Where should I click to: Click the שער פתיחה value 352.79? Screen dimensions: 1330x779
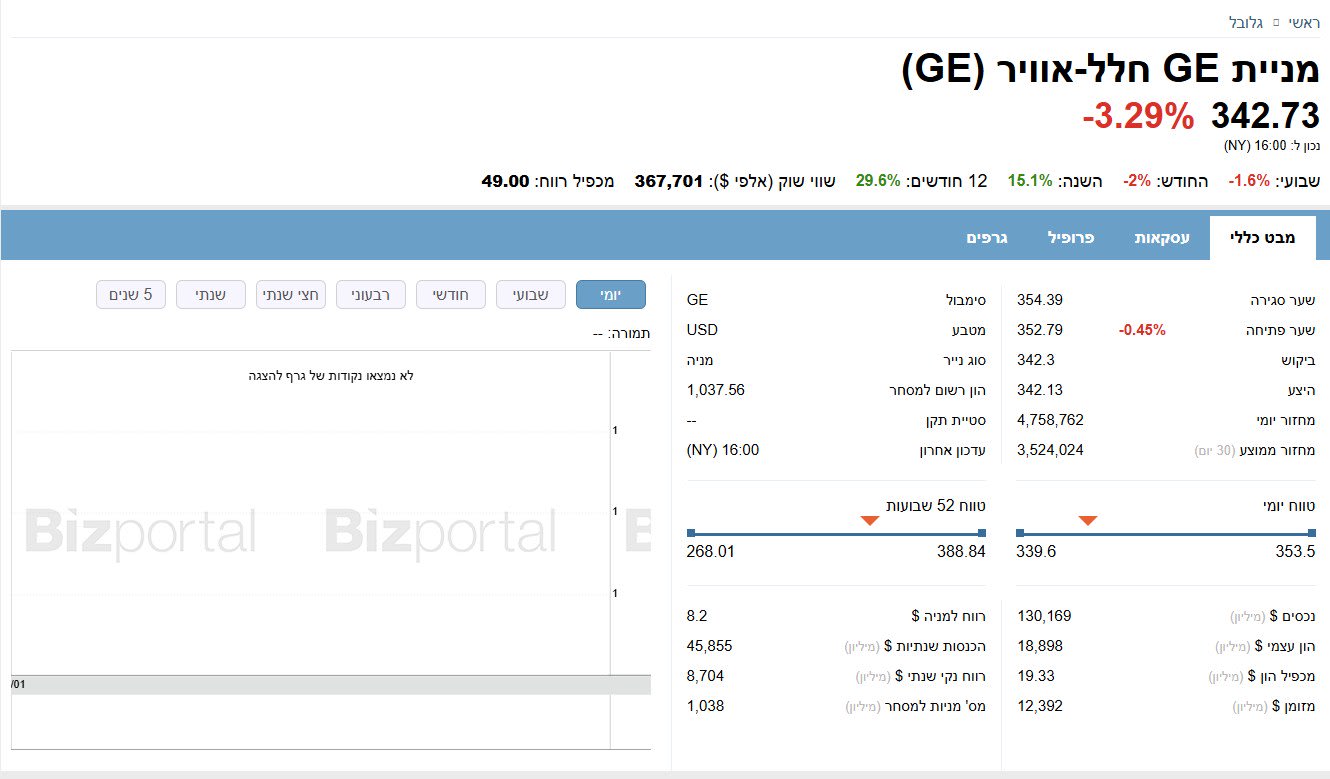click(x=1040, y=330)
